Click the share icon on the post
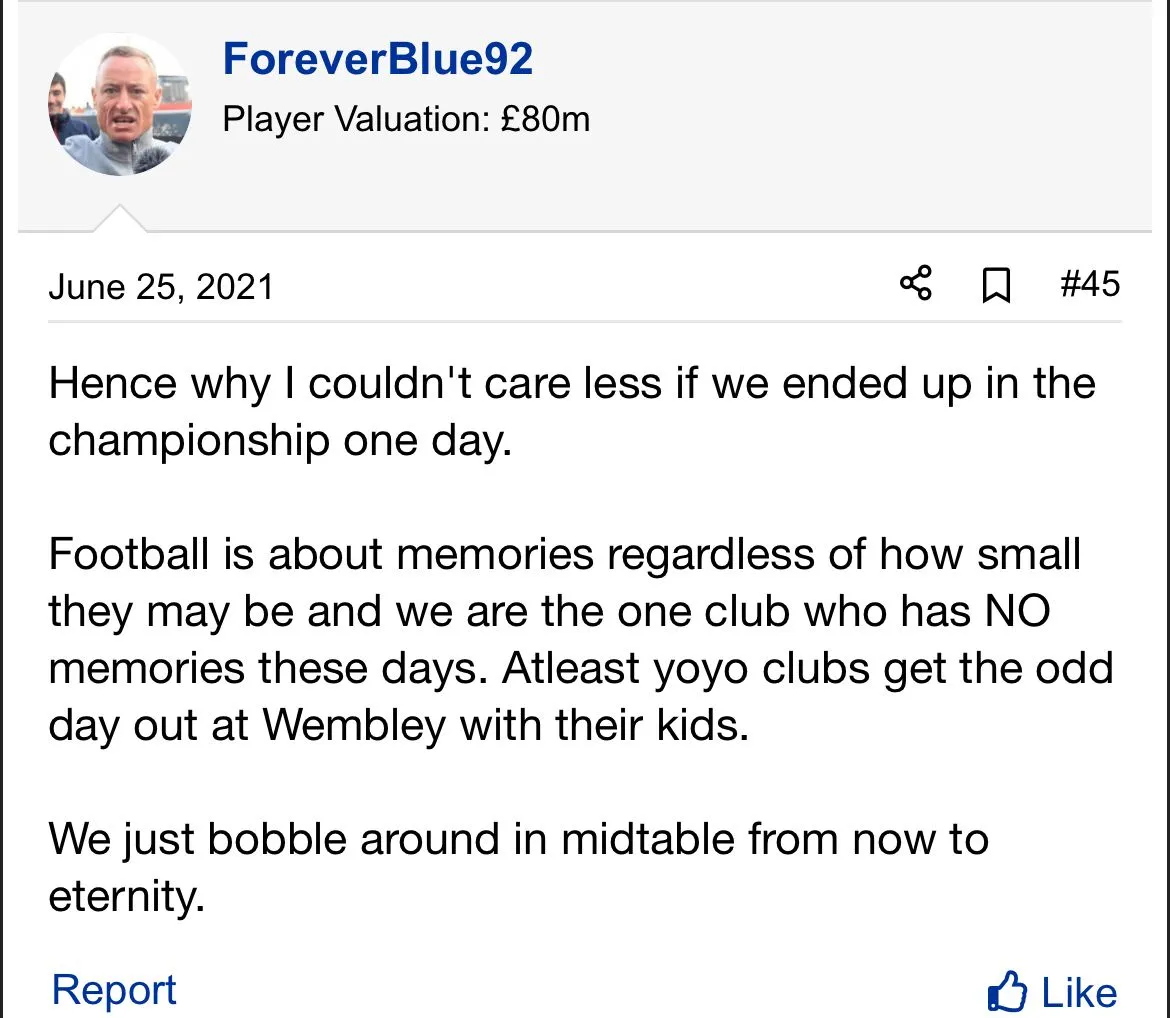The height and width of the screenshot is (1018, 1170). [916, 284]
